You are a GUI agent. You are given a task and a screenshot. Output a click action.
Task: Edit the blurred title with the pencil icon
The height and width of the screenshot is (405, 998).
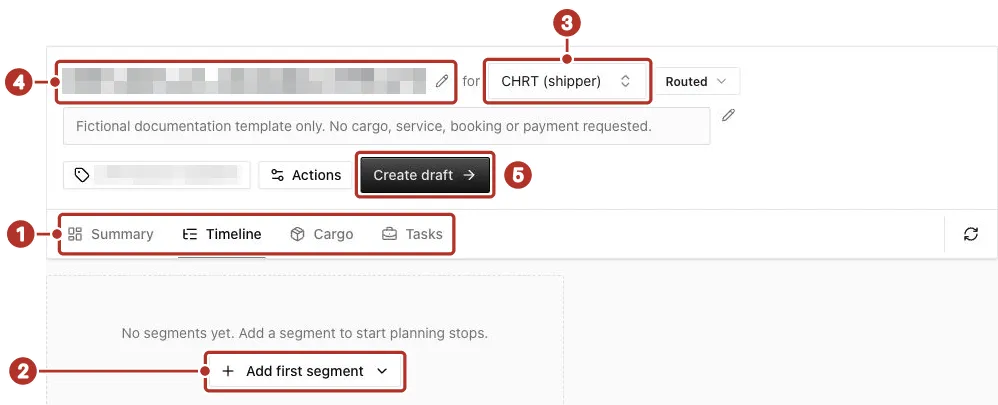(x=442, y=82)
